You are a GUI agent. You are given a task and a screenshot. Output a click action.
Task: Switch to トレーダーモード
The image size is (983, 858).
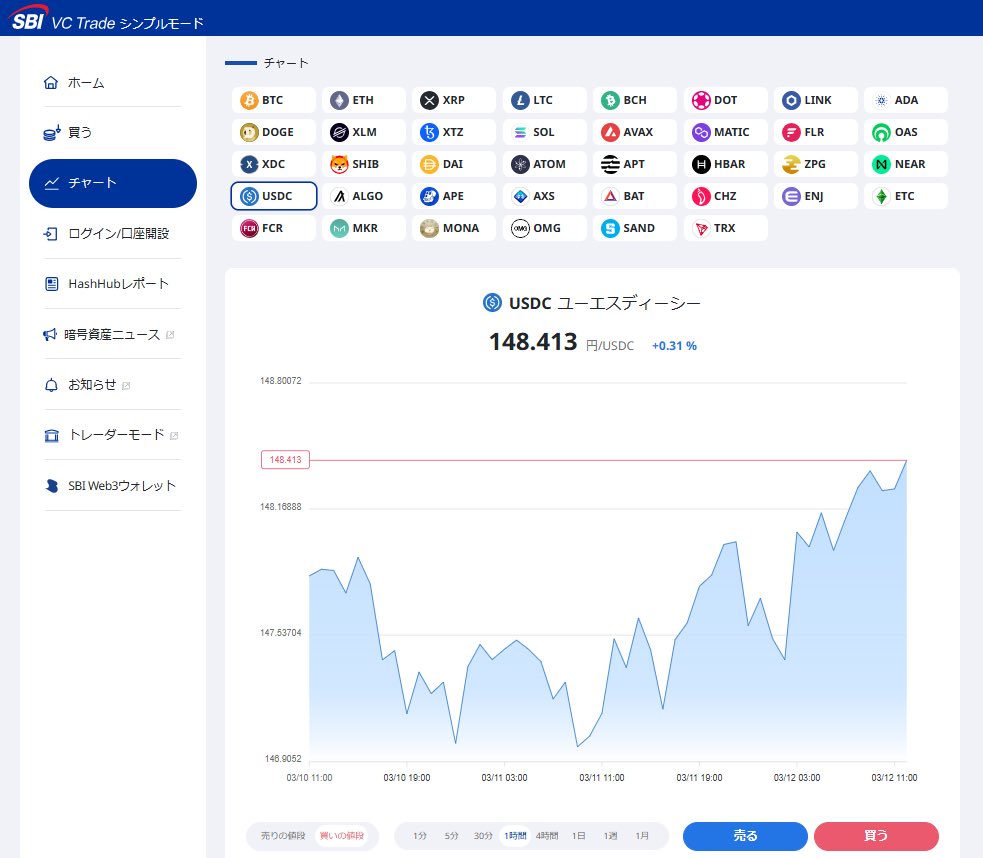(x=113, y=435)
